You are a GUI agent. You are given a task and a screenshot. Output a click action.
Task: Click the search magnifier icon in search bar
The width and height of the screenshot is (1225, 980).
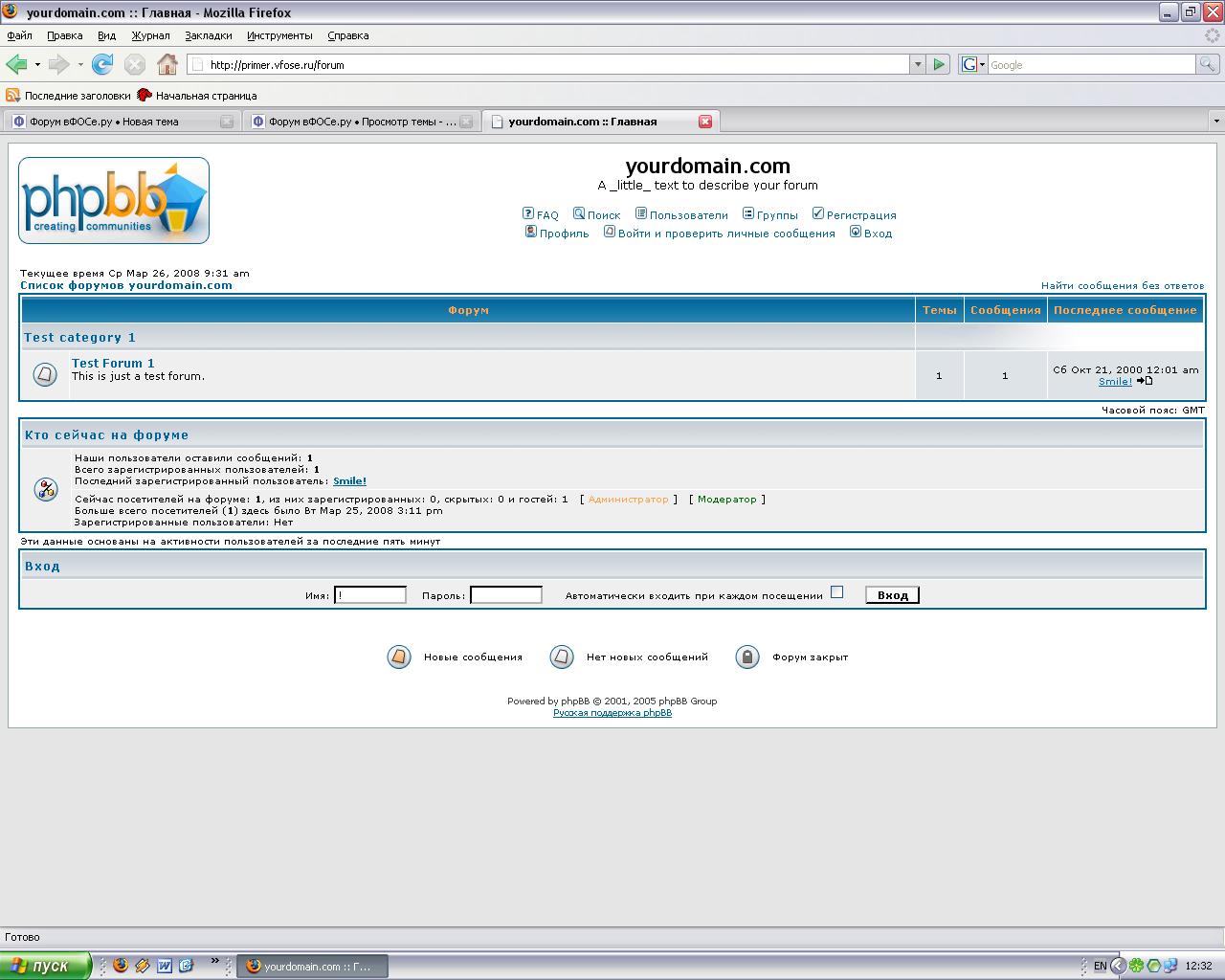click(x=1208, y=64)
